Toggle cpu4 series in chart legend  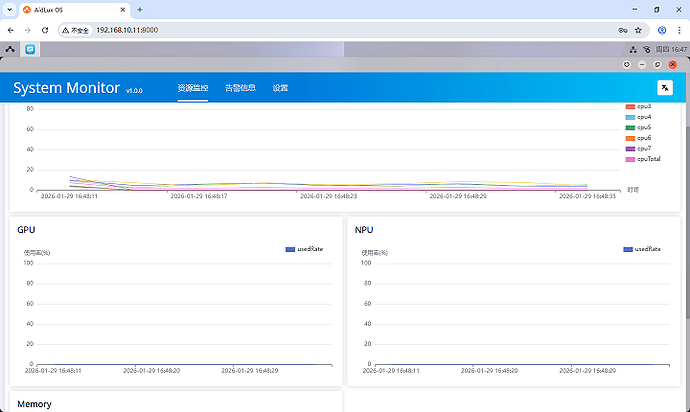point(638,117)
